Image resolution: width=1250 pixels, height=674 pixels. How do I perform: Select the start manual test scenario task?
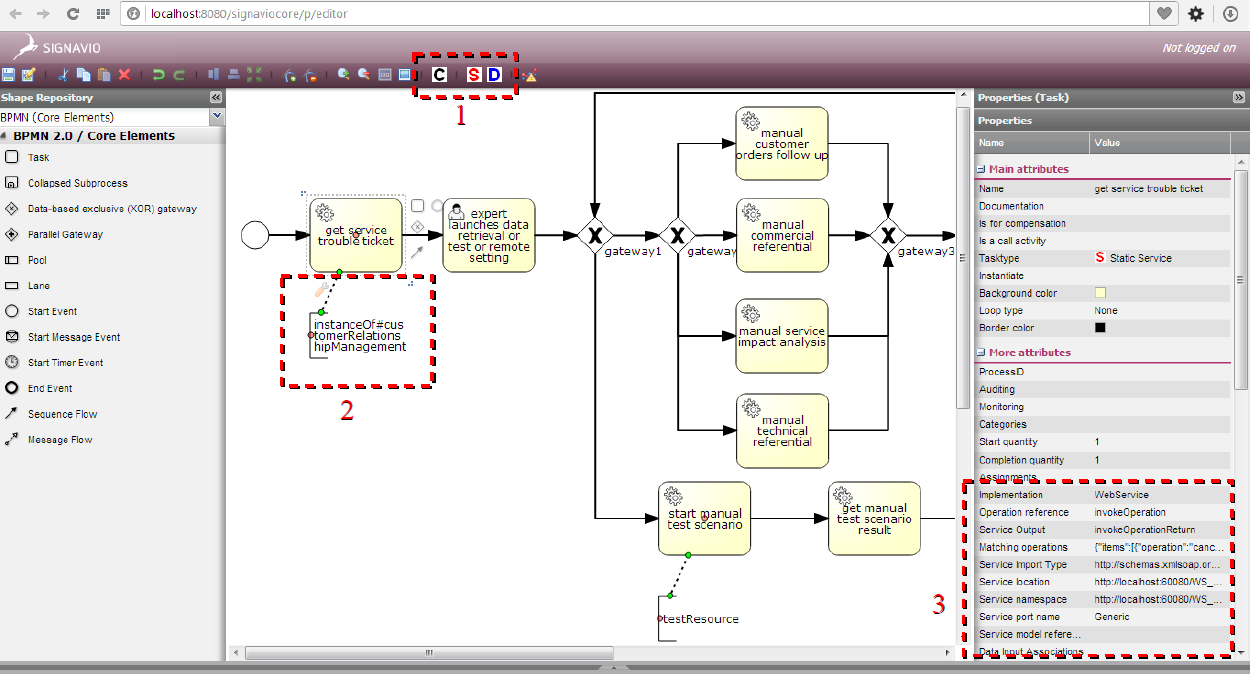click(x=705, y=518)
